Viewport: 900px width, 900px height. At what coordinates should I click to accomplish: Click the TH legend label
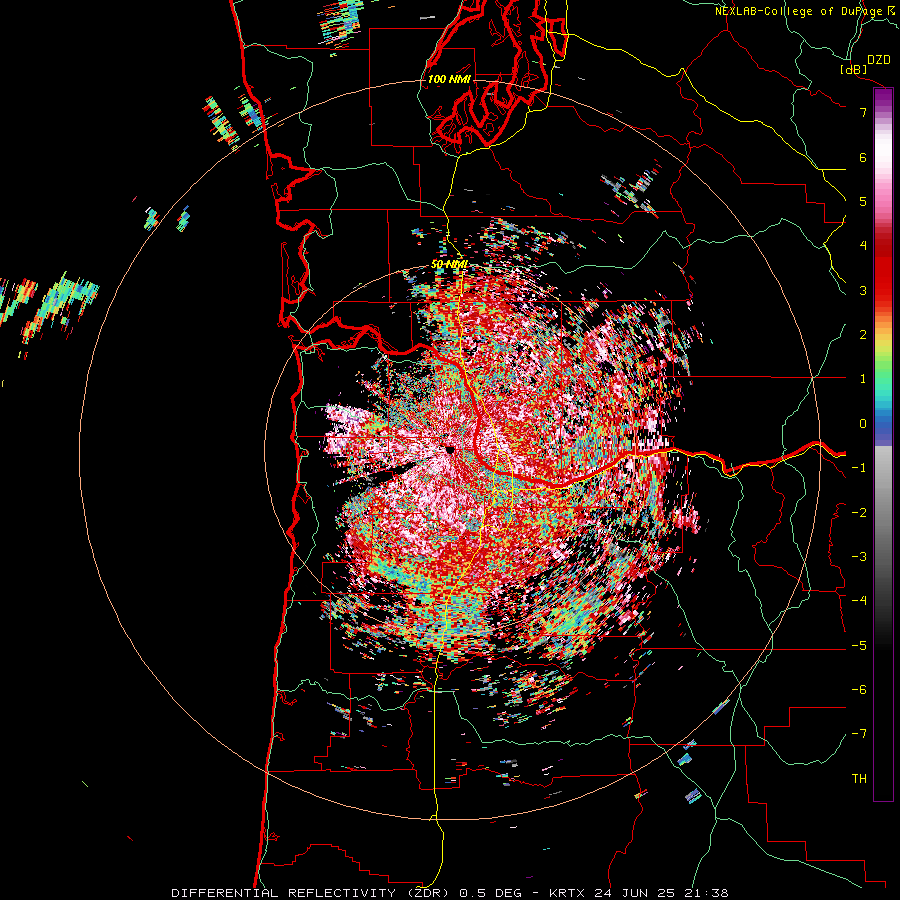(859, 779)
